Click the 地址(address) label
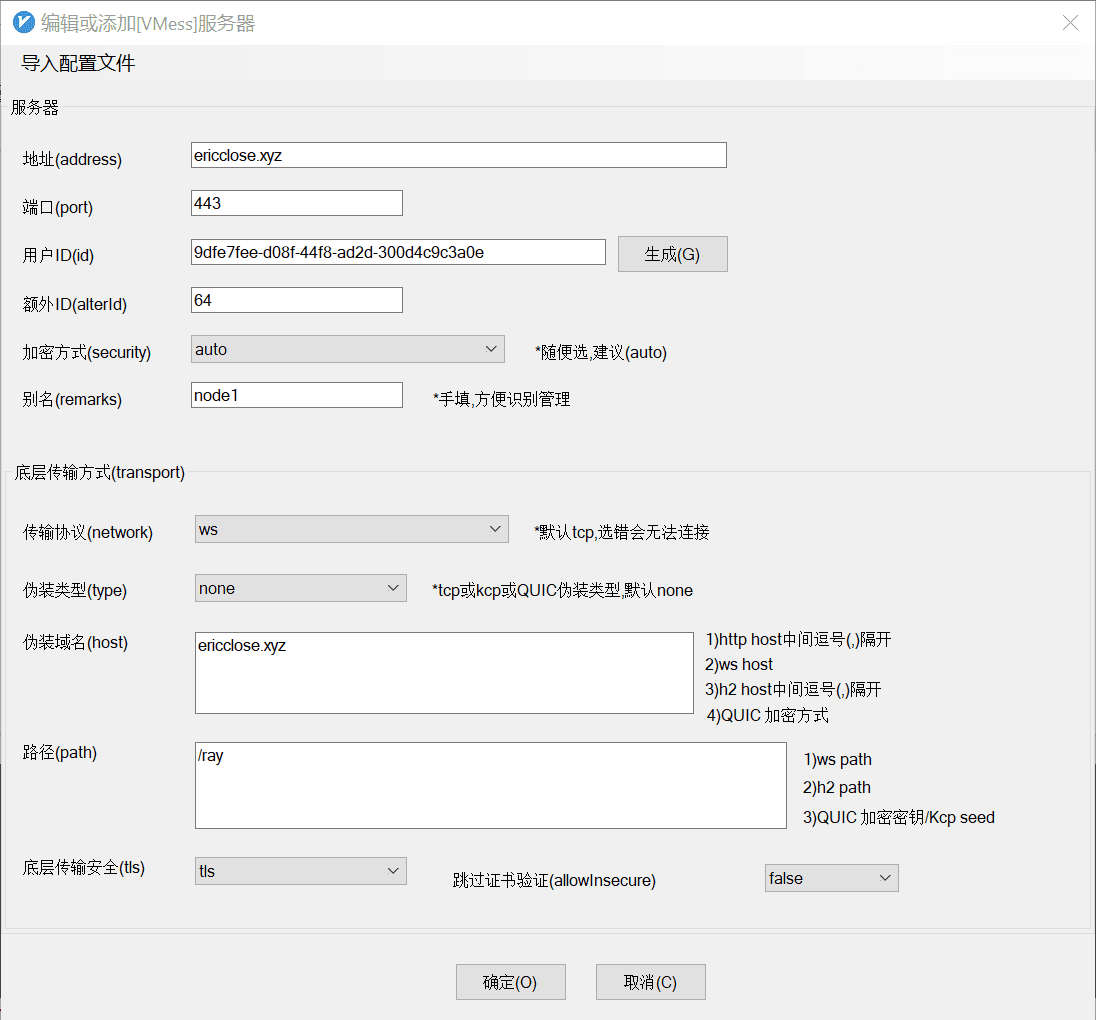The image size is (1096, 1020). [72, 159]
